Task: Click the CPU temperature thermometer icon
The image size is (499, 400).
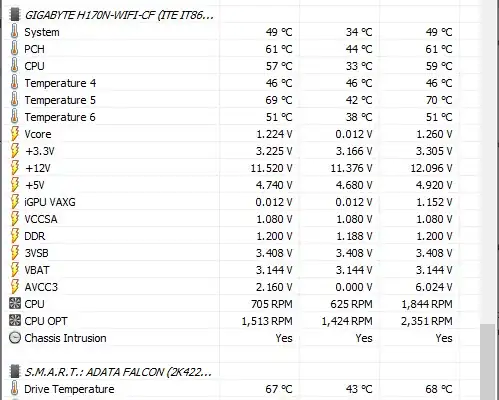Action: click(x=14, y=66)
